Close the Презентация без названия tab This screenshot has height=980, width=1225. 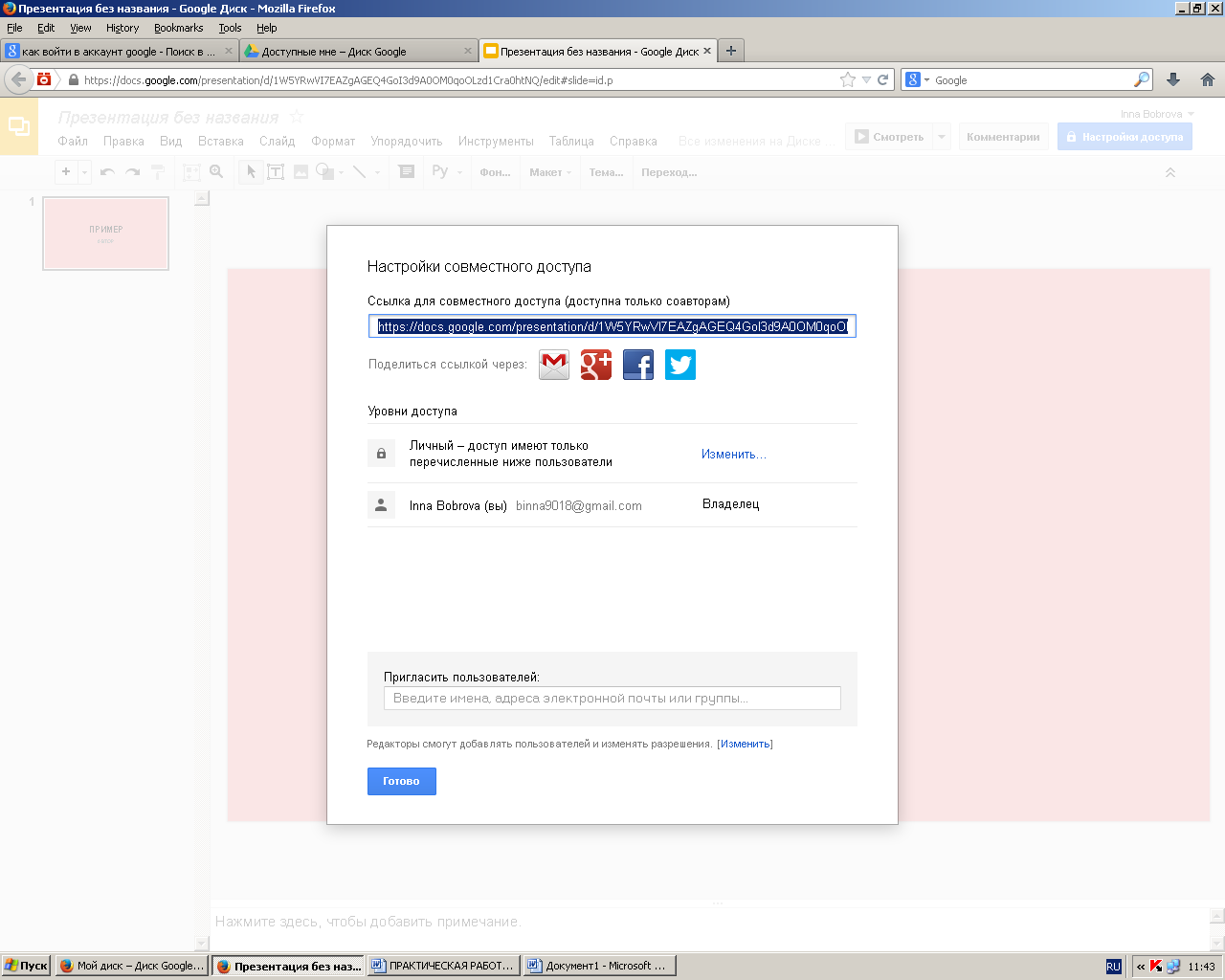pos(707,51)
